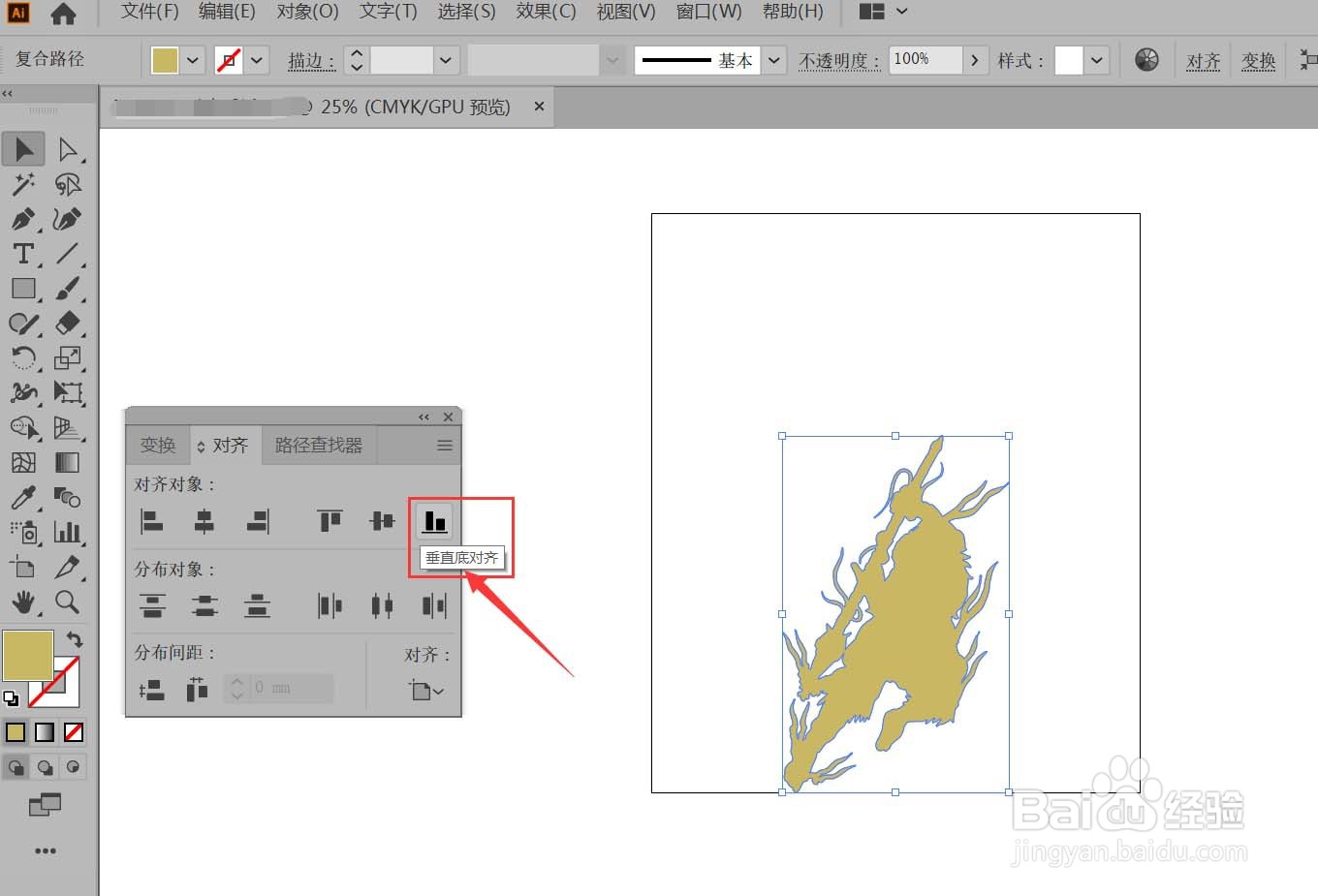Toggle Color fill mode button
The image size is (1318, 896).
click(x=16, y=733)
